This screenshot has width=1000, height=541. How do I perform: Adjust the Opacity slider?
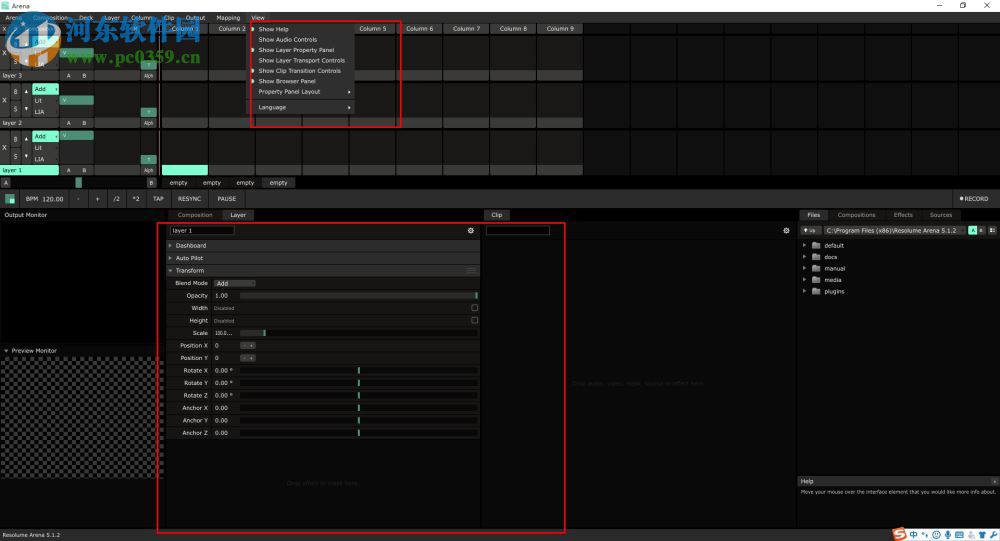click(358, 295)
